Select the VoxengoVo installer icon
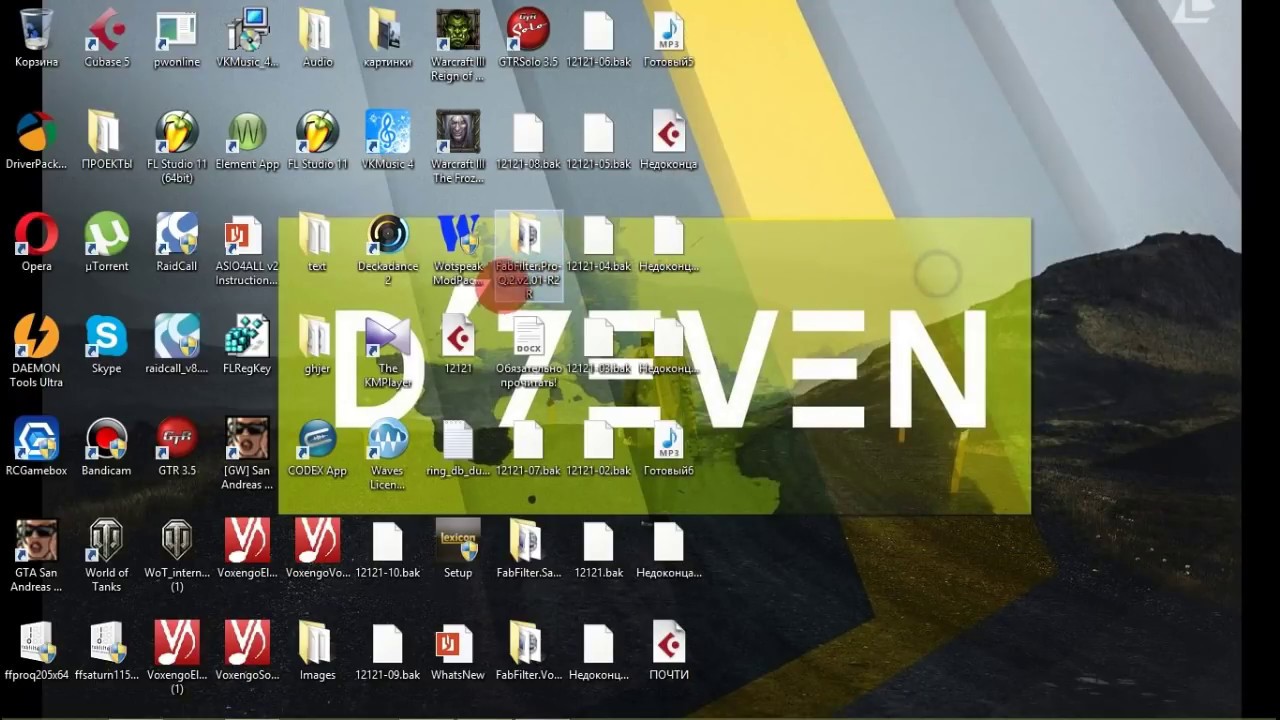This screenshot has width=1280, height=720. 317,548
